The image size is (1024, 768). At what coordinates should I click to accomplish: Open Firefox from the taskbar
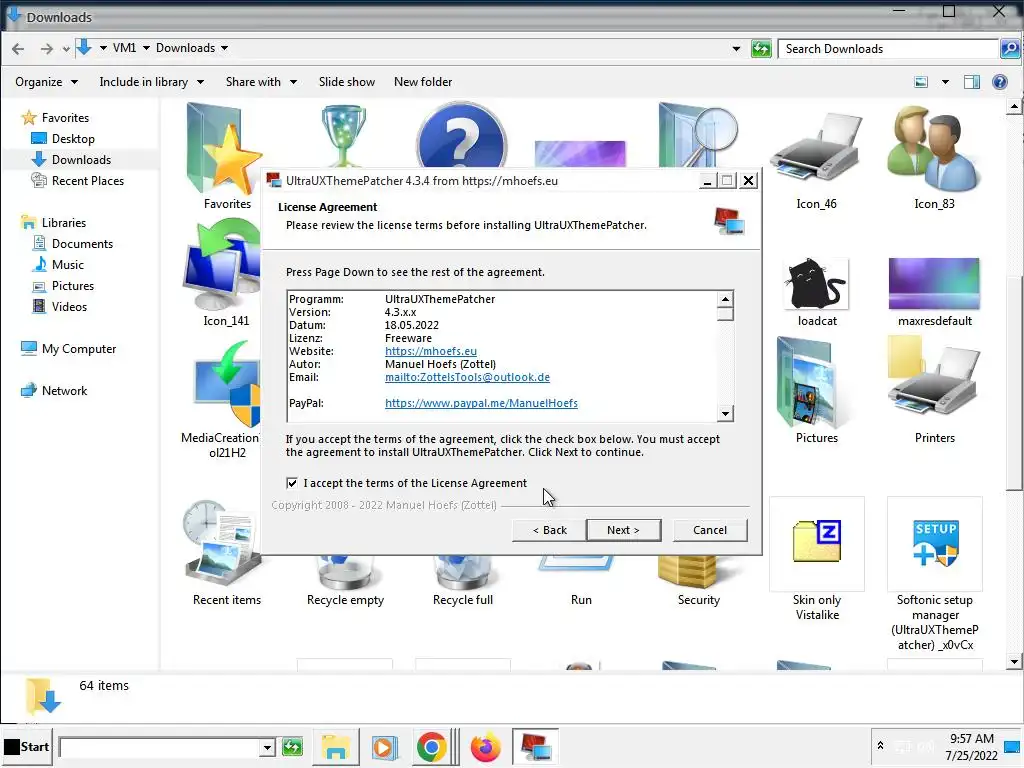[x=485, y=746]
